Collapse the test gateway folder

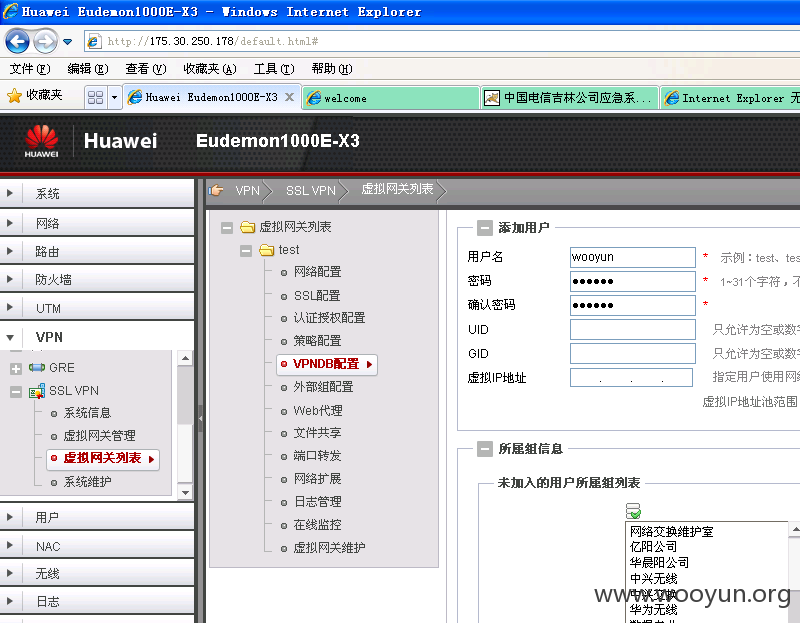point(246,251)
